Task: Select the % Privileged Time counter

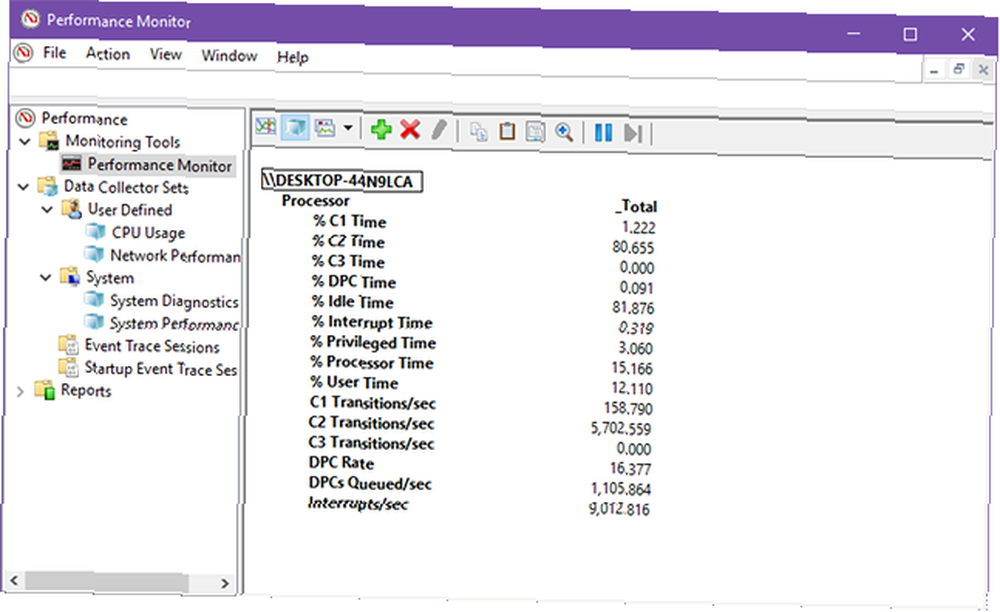Action: (x=373, y=342)
